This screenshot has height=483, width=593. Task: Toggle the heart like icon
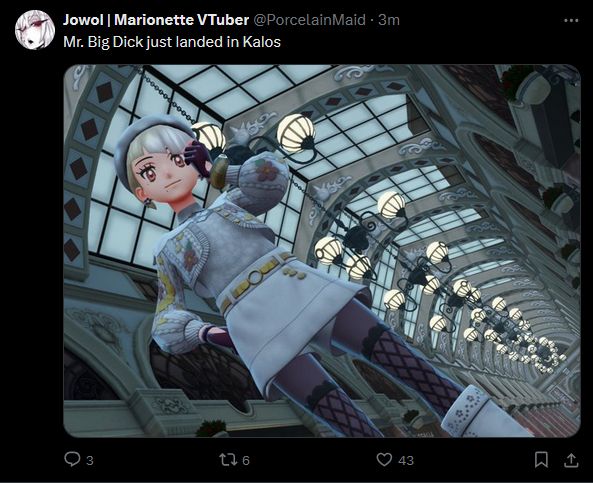[x=384, y=460]
